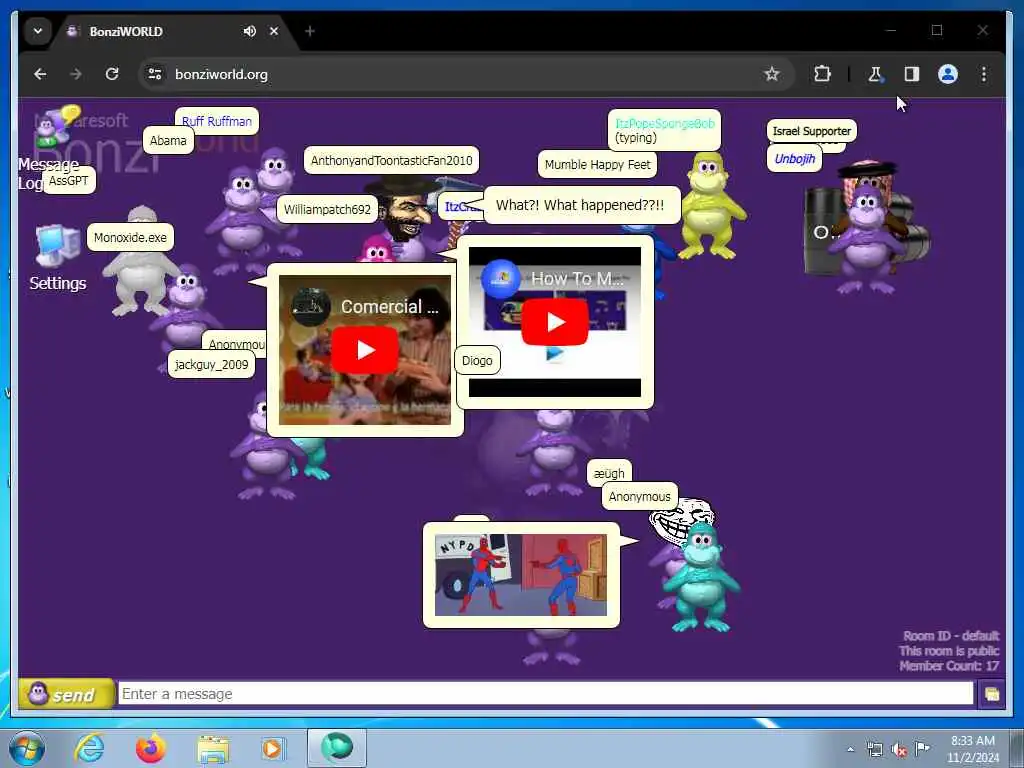This screenshot has height=768, width=1024.
Task: Click the 'Member Count: 17' text
Action: click(949, 665)
